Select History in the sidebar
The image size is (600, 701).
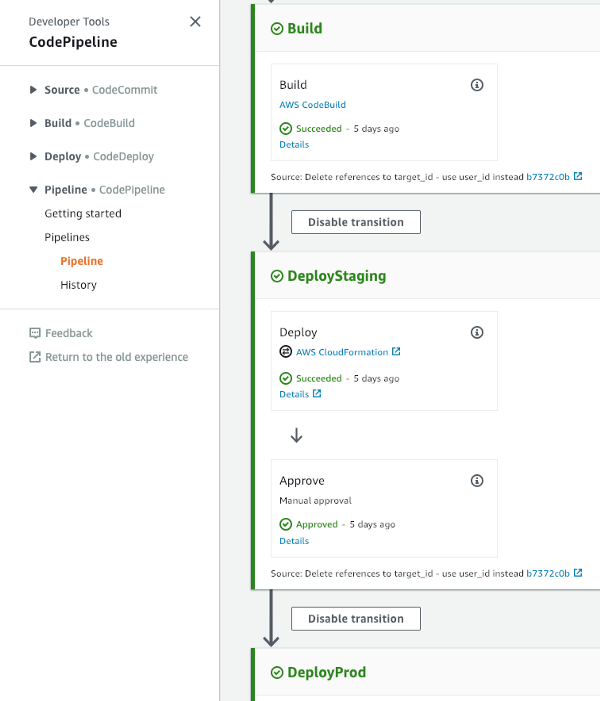pyautogui.click(x=78, y=285)
